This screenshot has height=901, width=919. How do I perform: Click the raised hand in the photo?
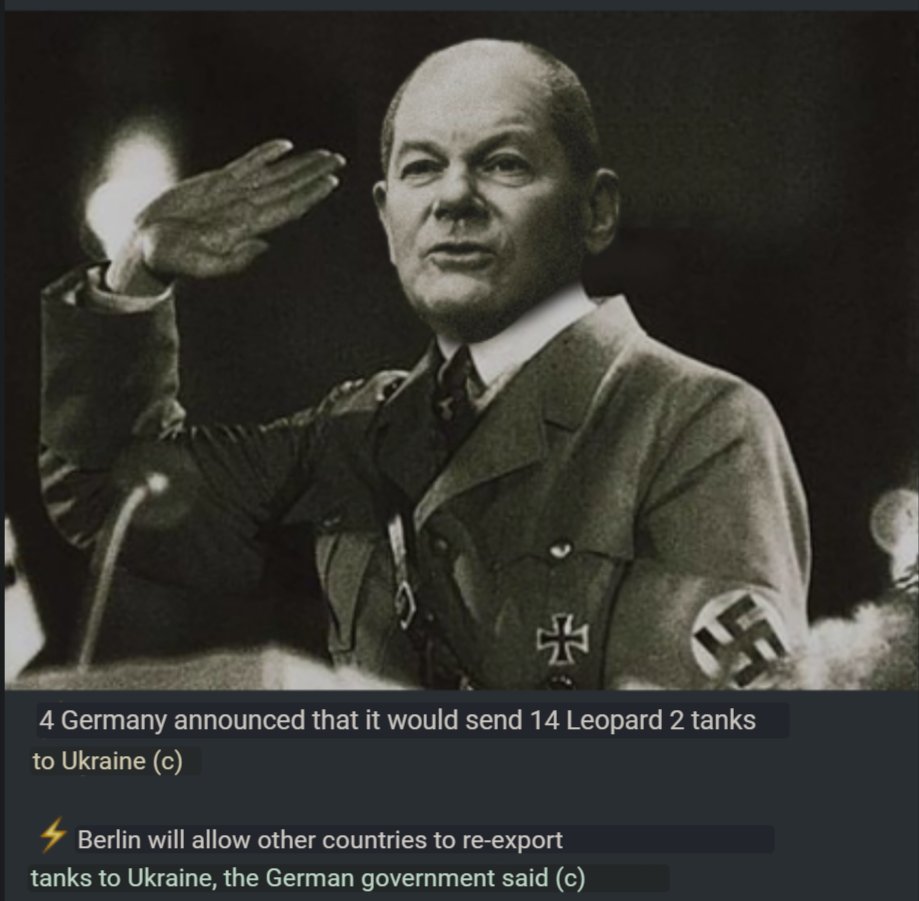[240, 208]
